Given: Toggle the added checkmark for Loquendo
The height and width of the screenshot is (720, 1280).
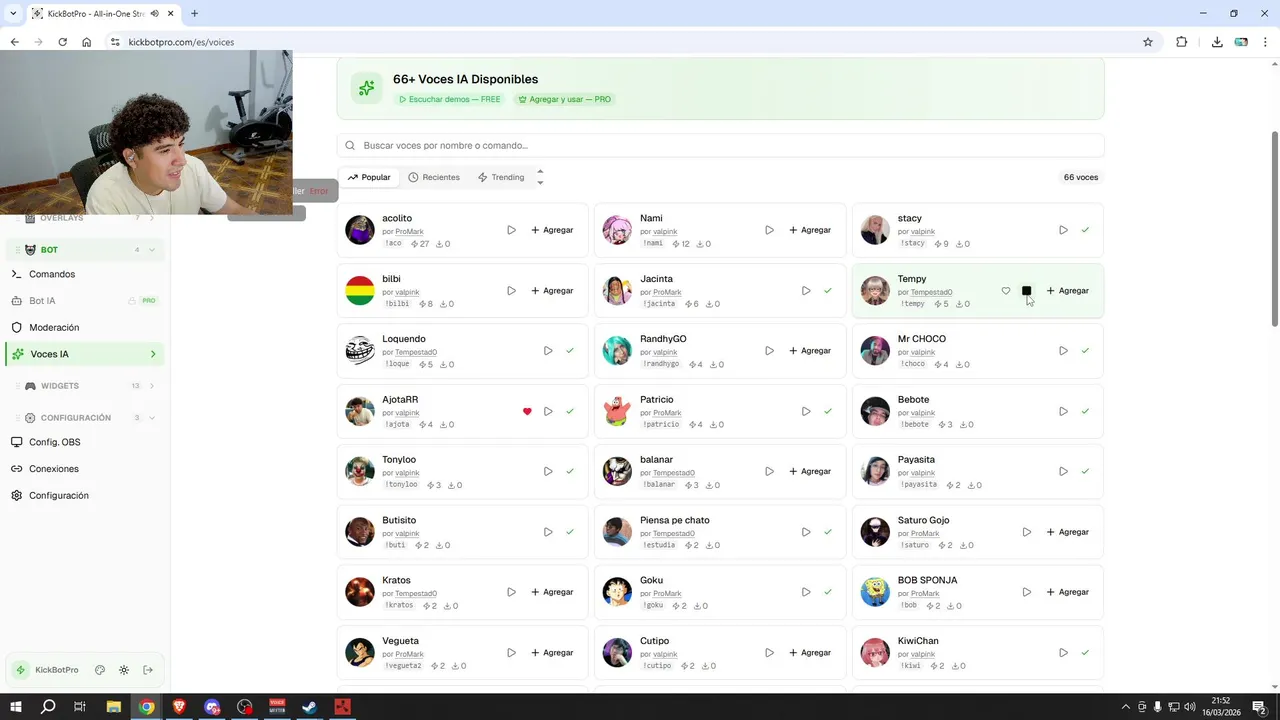Looking at the screenshot, I should 570,351.
